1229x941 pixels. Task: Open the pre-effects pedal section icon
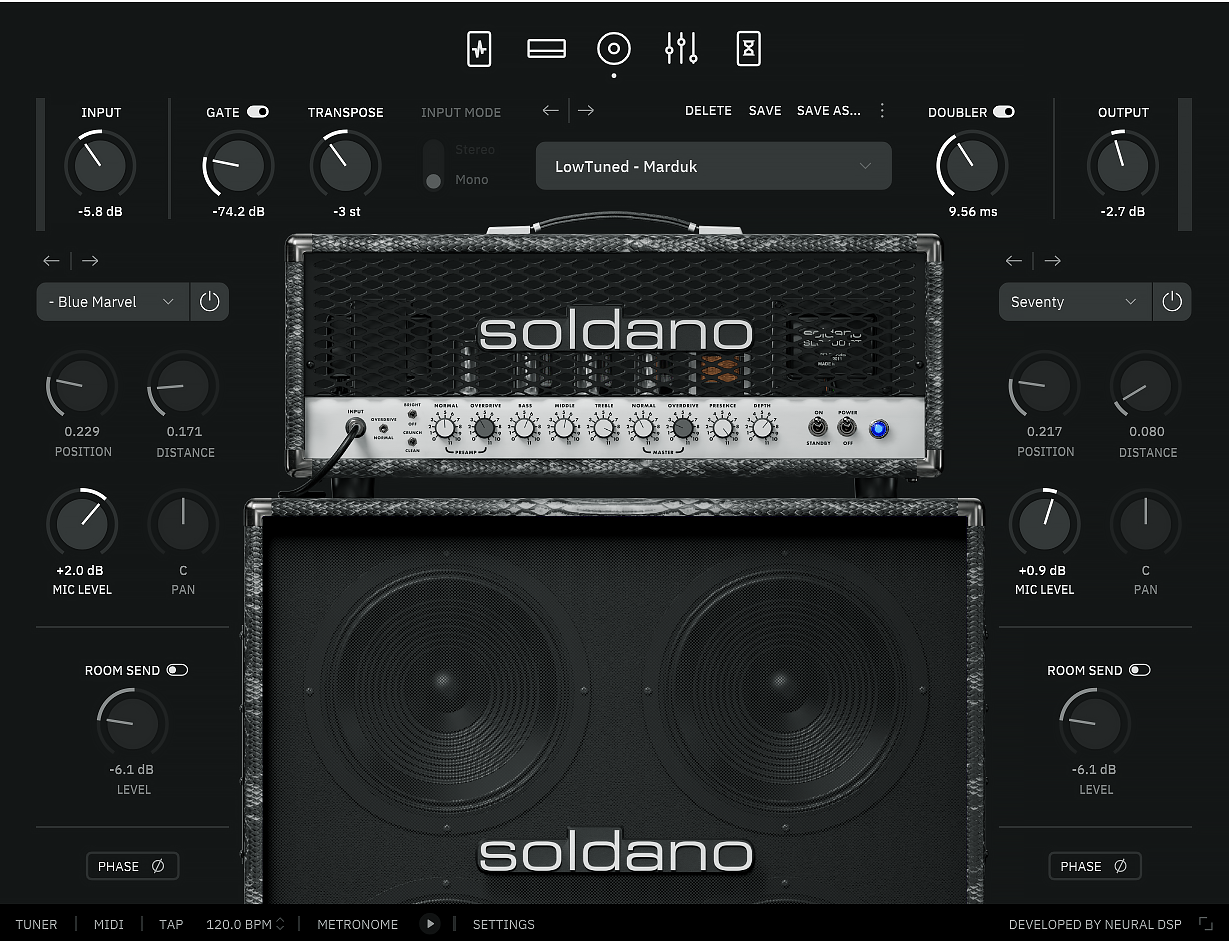pos(479,48)
